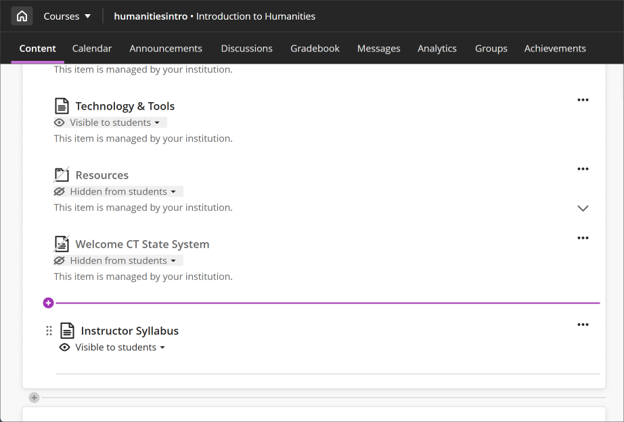This screenshot has width=624, height=422.
Task: Click the gray plus icon below content panel
Action: coord(34,397)
